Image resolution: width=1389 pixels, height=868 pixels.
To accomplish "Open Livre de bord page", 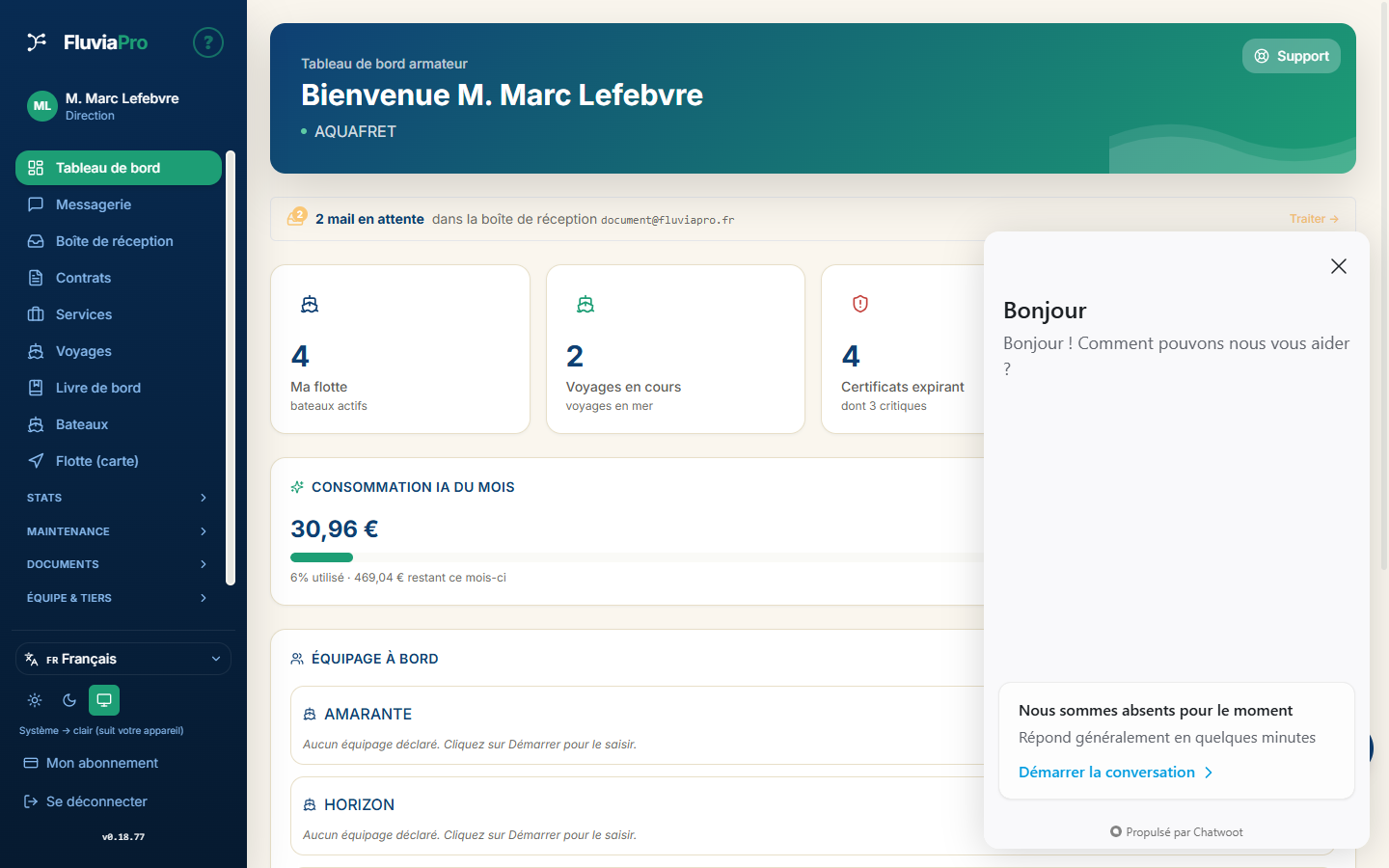I will click(119, 388).
